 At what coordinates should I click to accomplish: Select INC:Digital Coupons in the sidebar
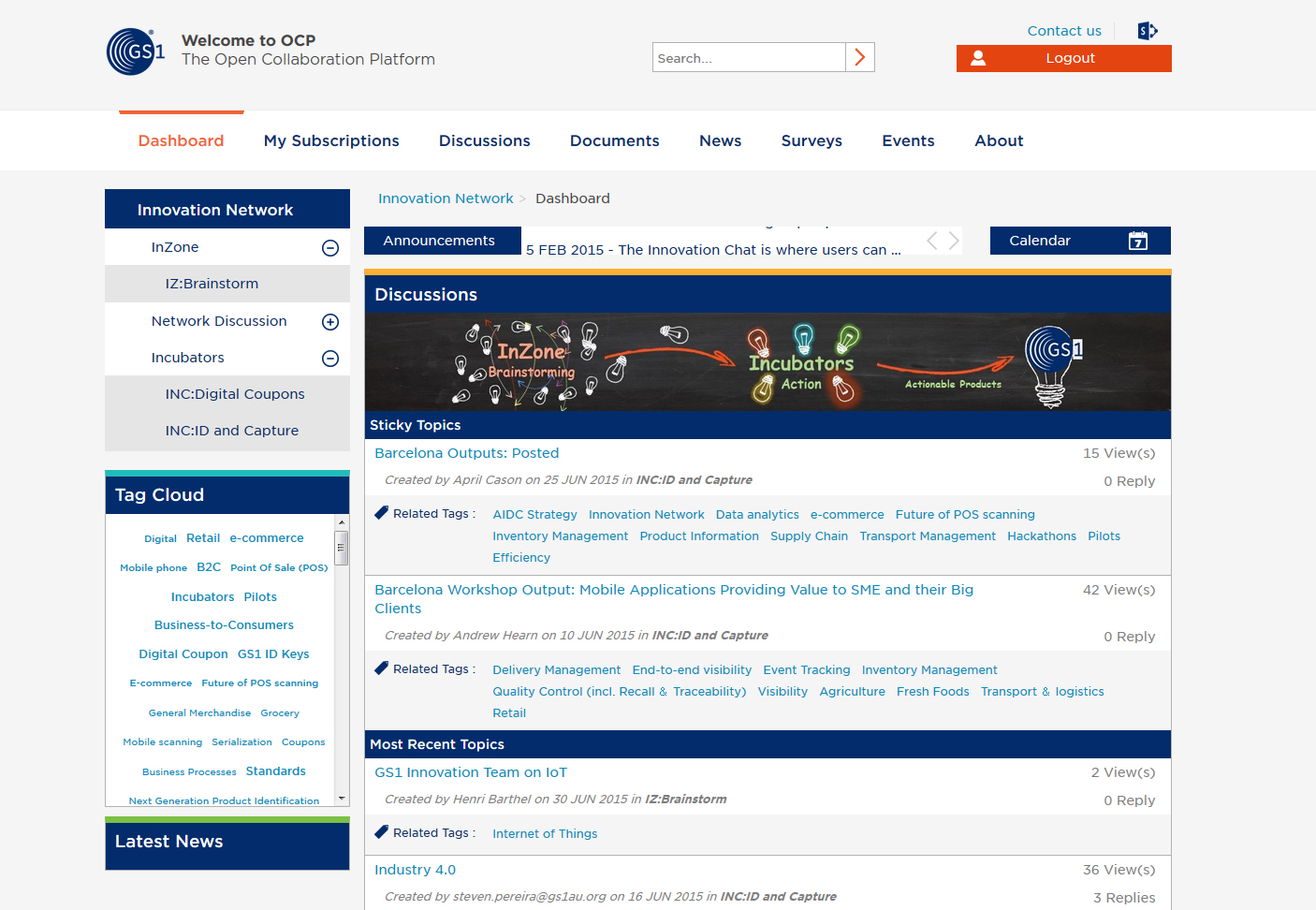click(235, 394)
